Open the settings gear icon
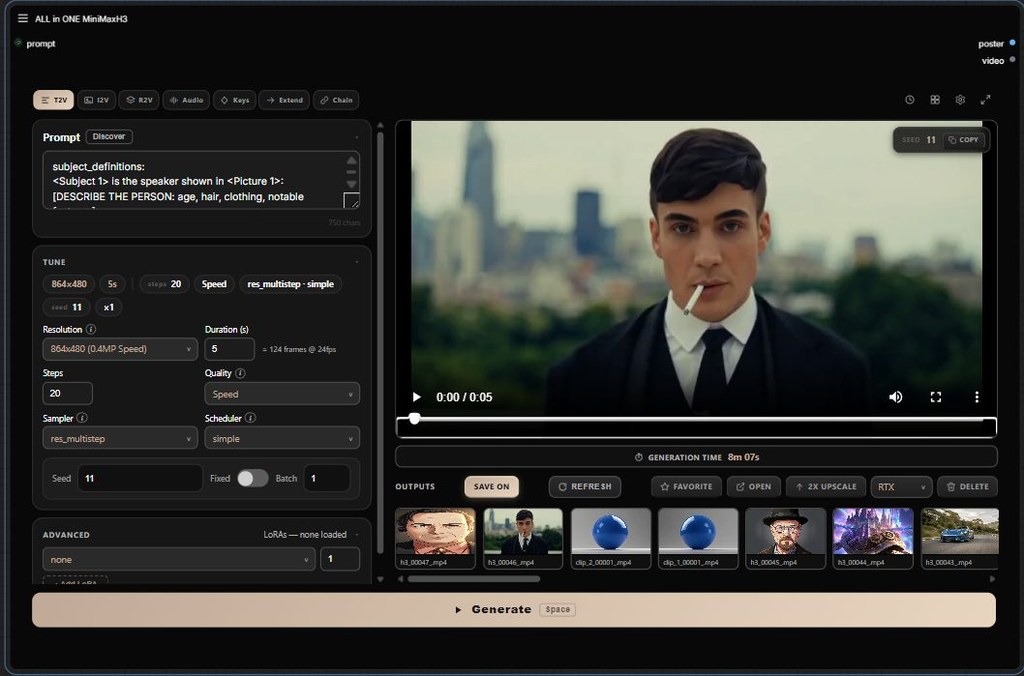Screen dimensions: 1024x676 [960, 100]
